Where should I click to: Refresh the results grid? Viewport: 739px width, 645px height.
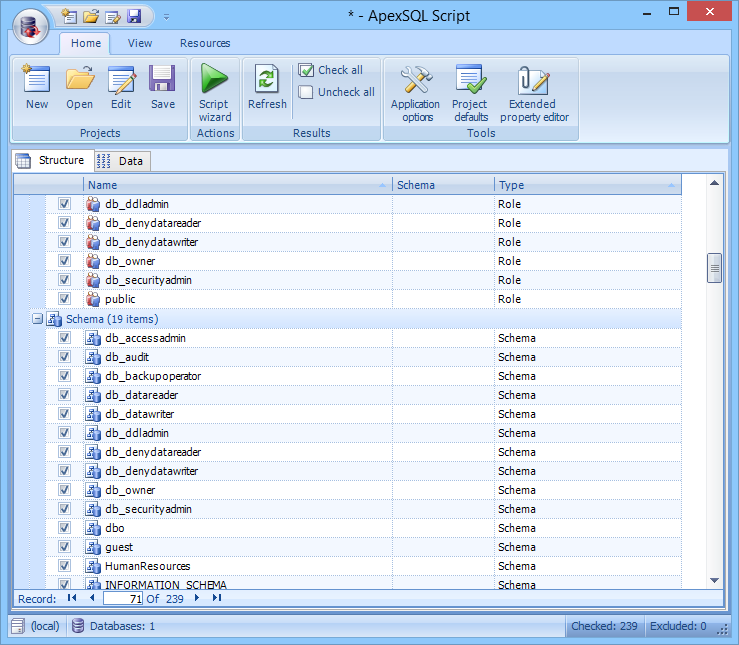click(267, 86)
